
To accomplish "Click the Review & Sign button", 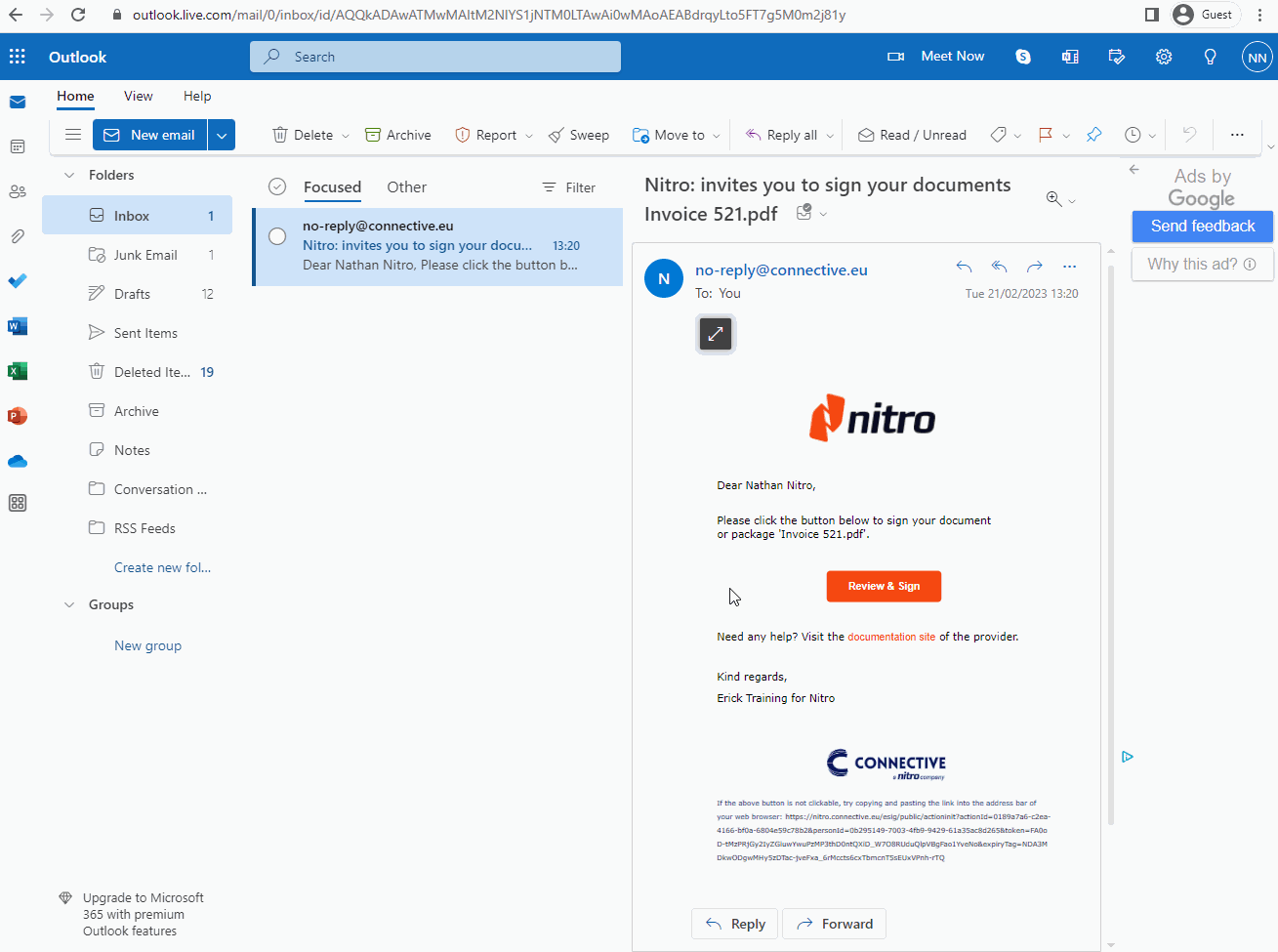I will [884, 586].
